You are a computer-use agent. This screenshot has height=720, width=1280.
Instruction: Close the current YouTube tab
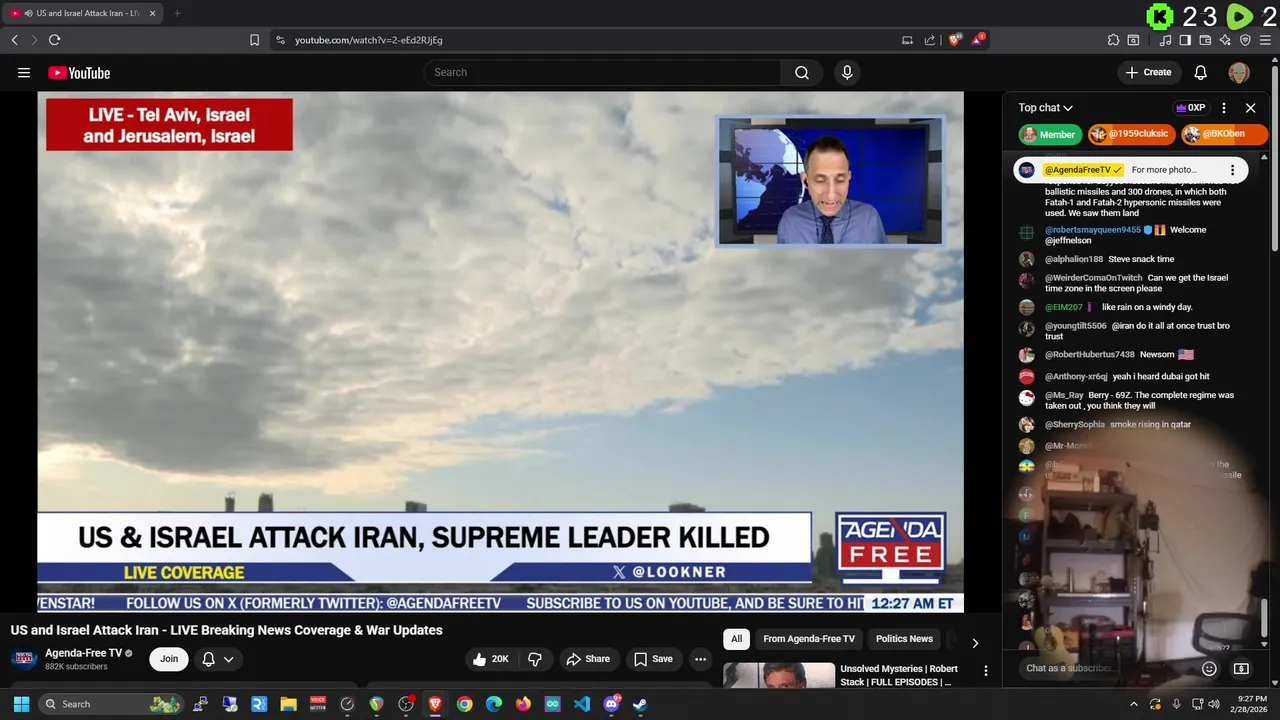pos(152,13)
